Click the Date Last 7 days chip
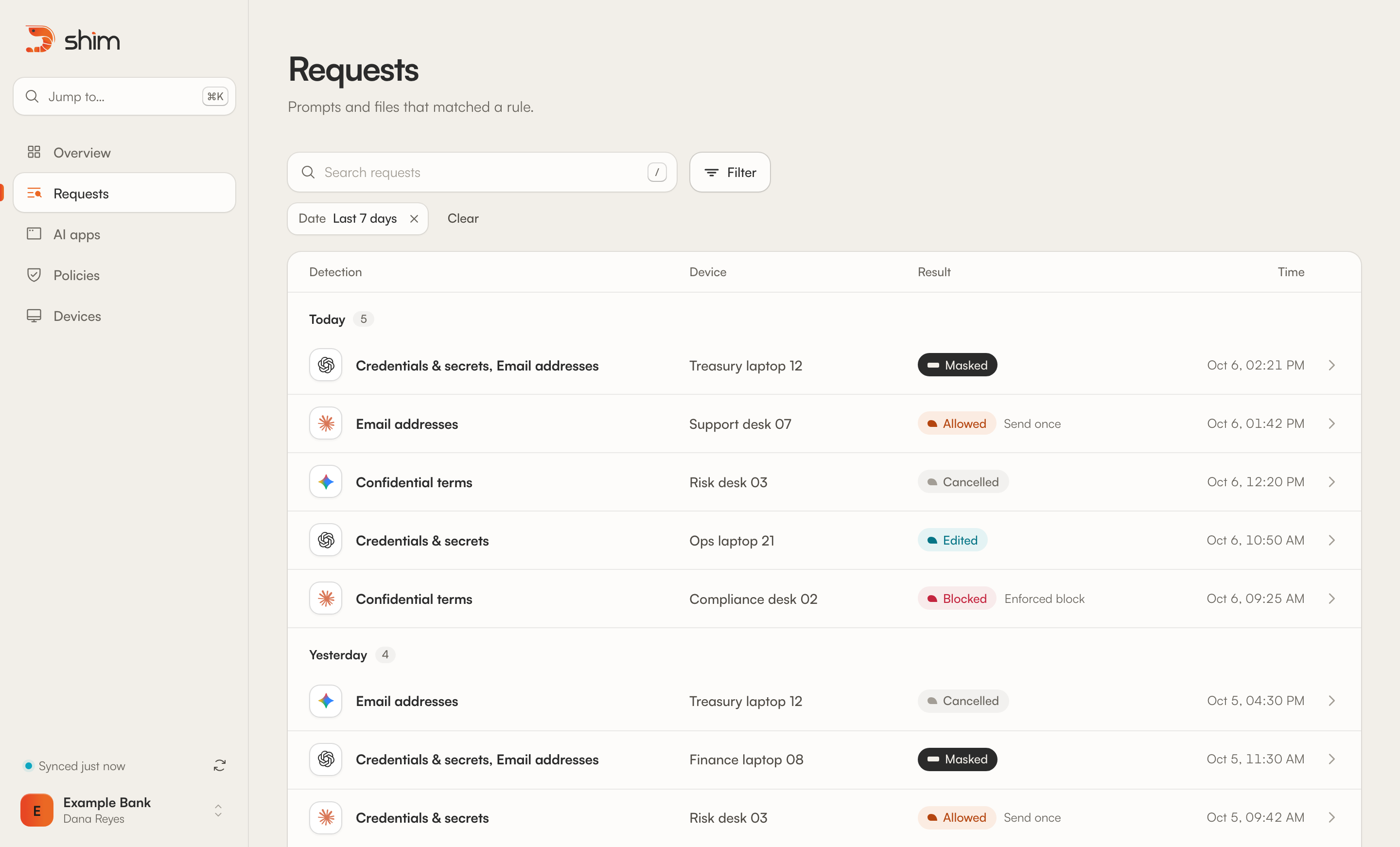1400x847 pixels. [357, 219]
